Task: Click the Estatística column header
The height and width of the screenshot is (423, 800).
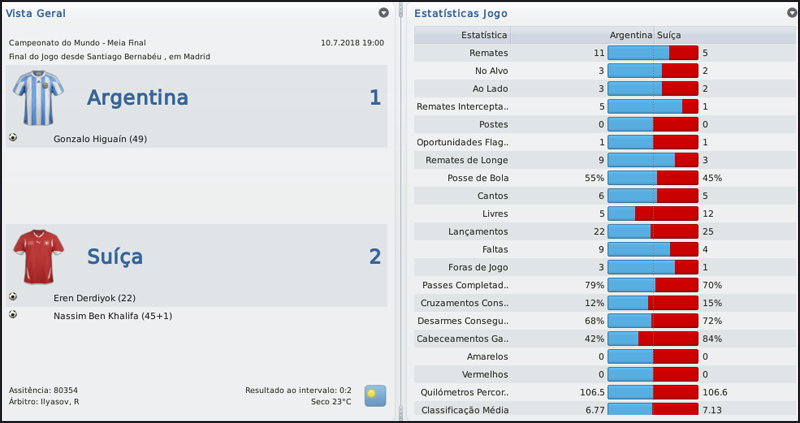Action: click(482, 35)
